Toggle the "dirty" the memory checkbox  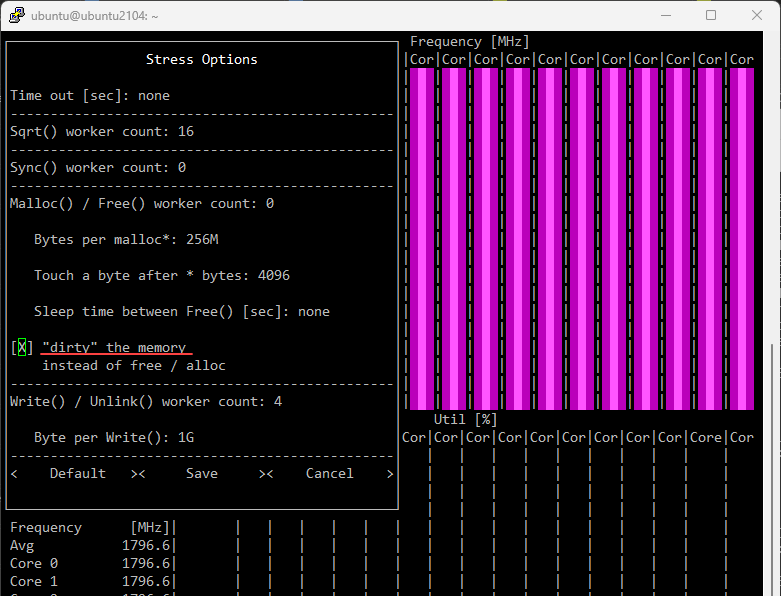(22, 348)
